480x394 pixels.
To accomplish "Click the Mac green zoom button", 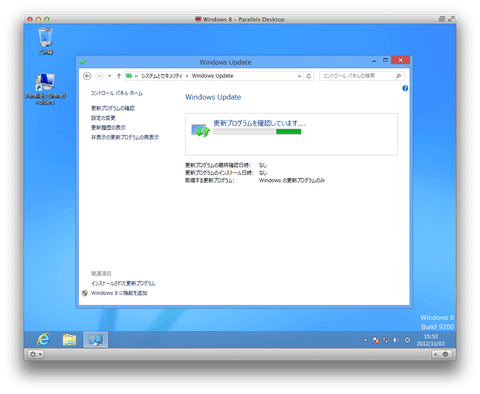I will (x=47, y=19).
